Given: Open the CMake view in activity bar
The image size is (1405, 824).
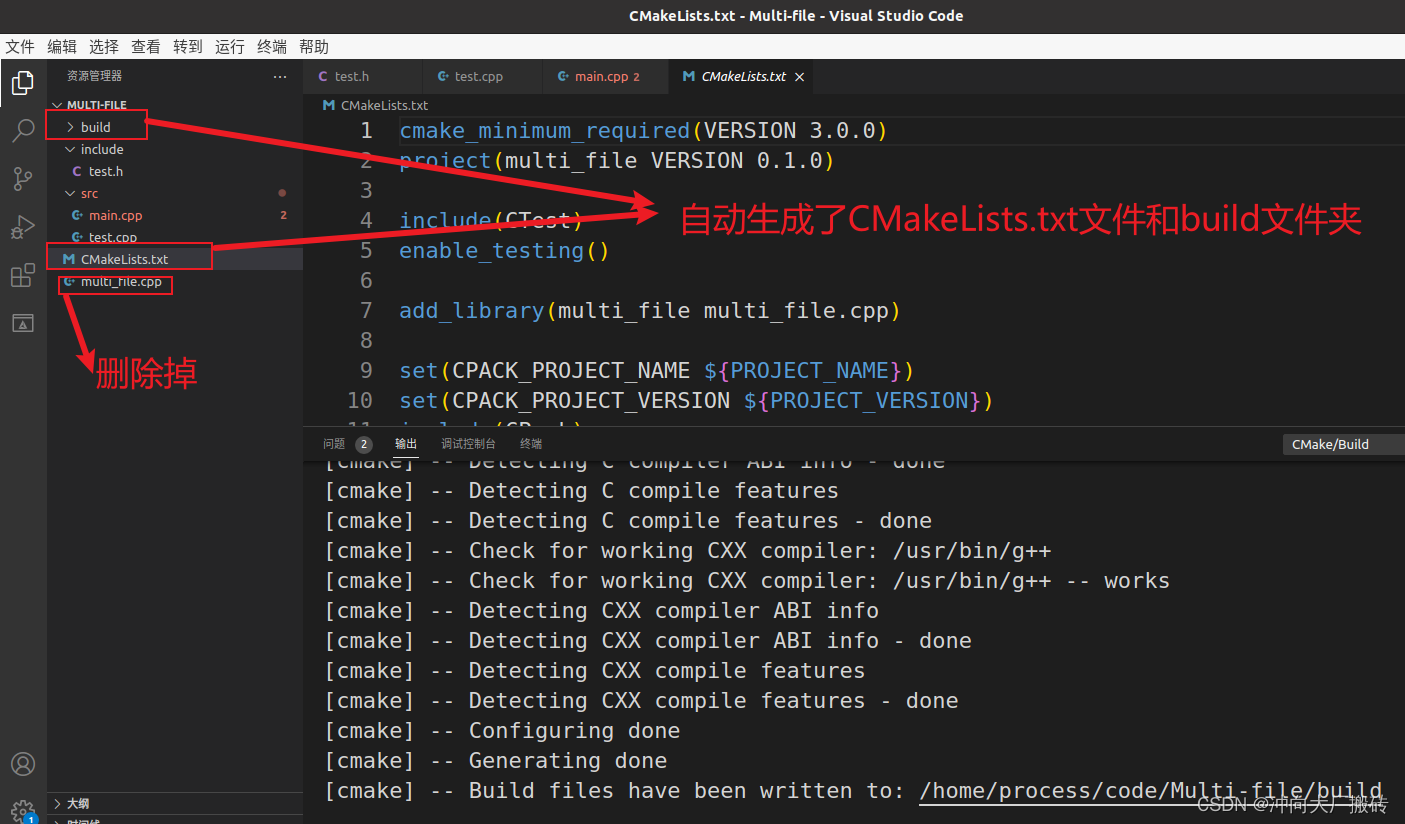Looking at the screenshot, I should coord(22,323).
